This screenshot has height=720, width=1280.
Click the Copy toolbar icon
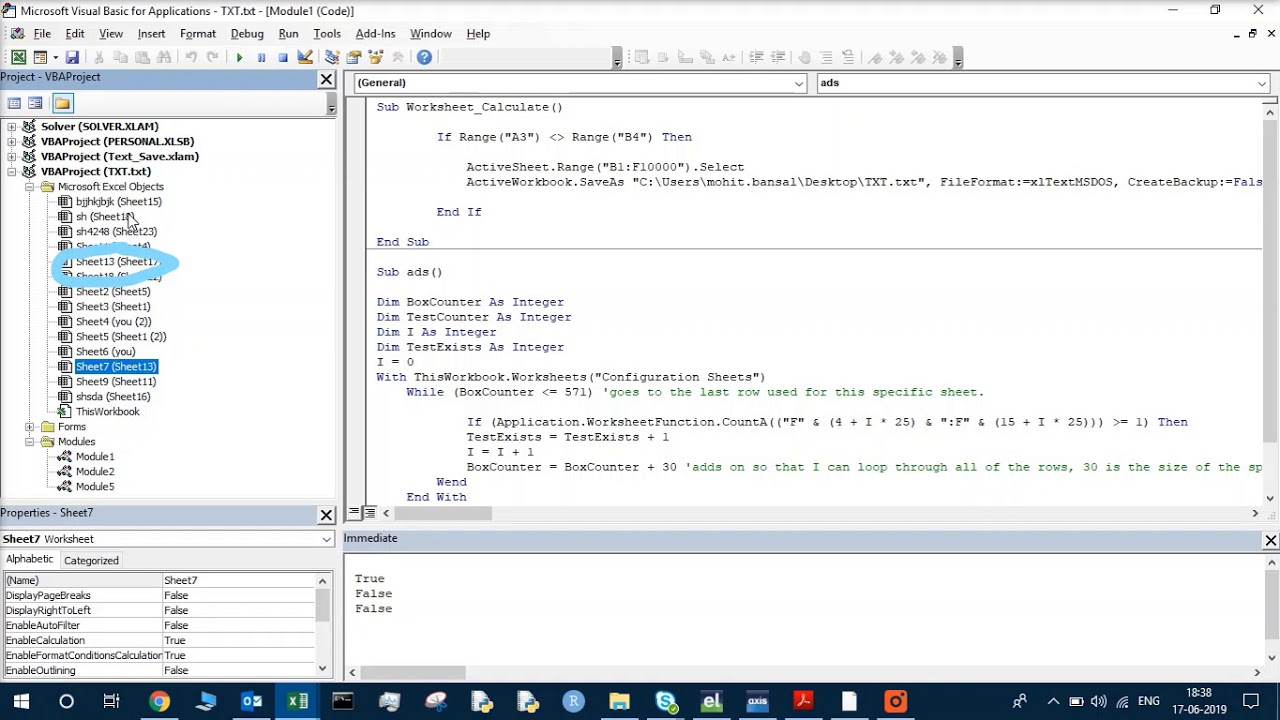(120, 57)
